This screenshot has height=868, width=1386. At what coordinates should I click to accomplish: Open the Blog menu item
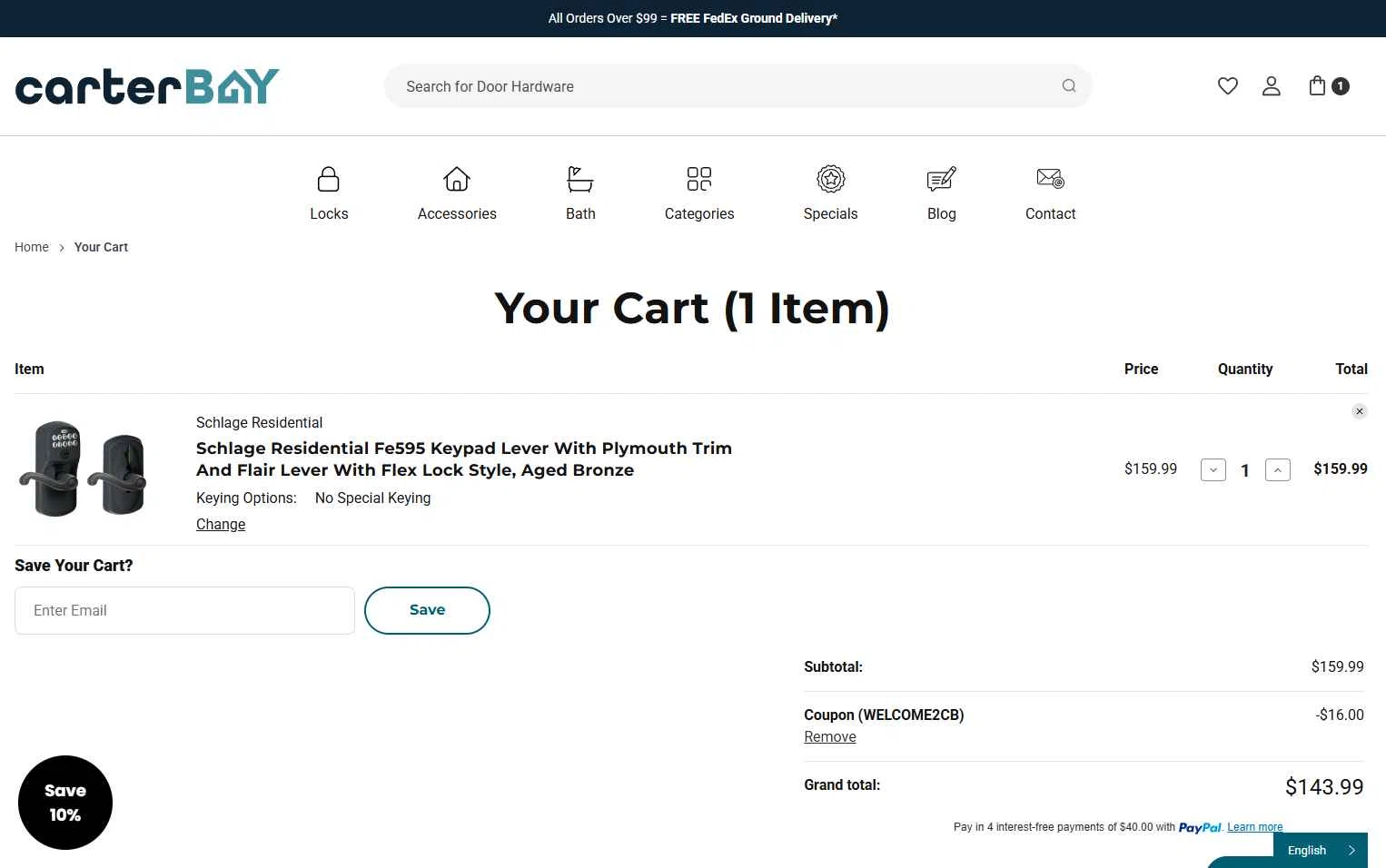[942, 213]
